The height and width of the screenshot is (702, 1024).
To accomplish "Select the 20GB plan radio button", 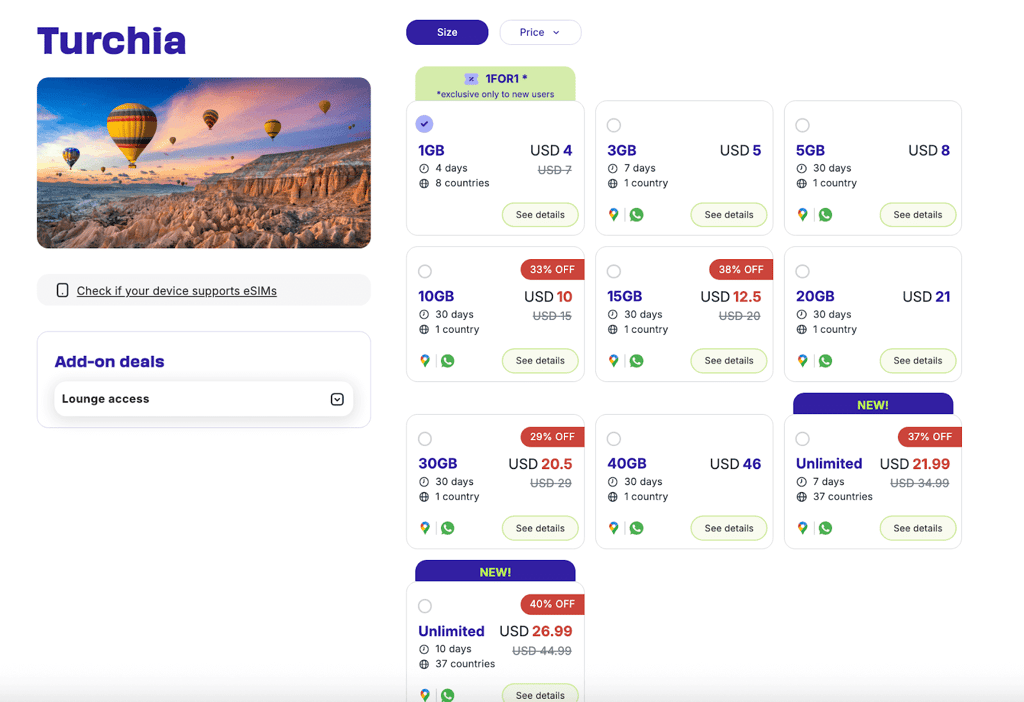I will 802,271.
